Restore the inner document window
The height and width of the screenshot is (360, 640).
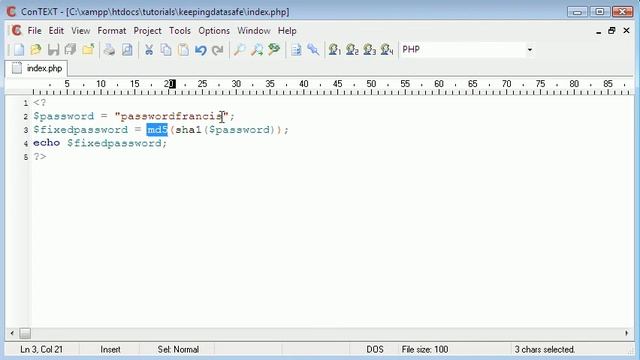tap(611, 31)
